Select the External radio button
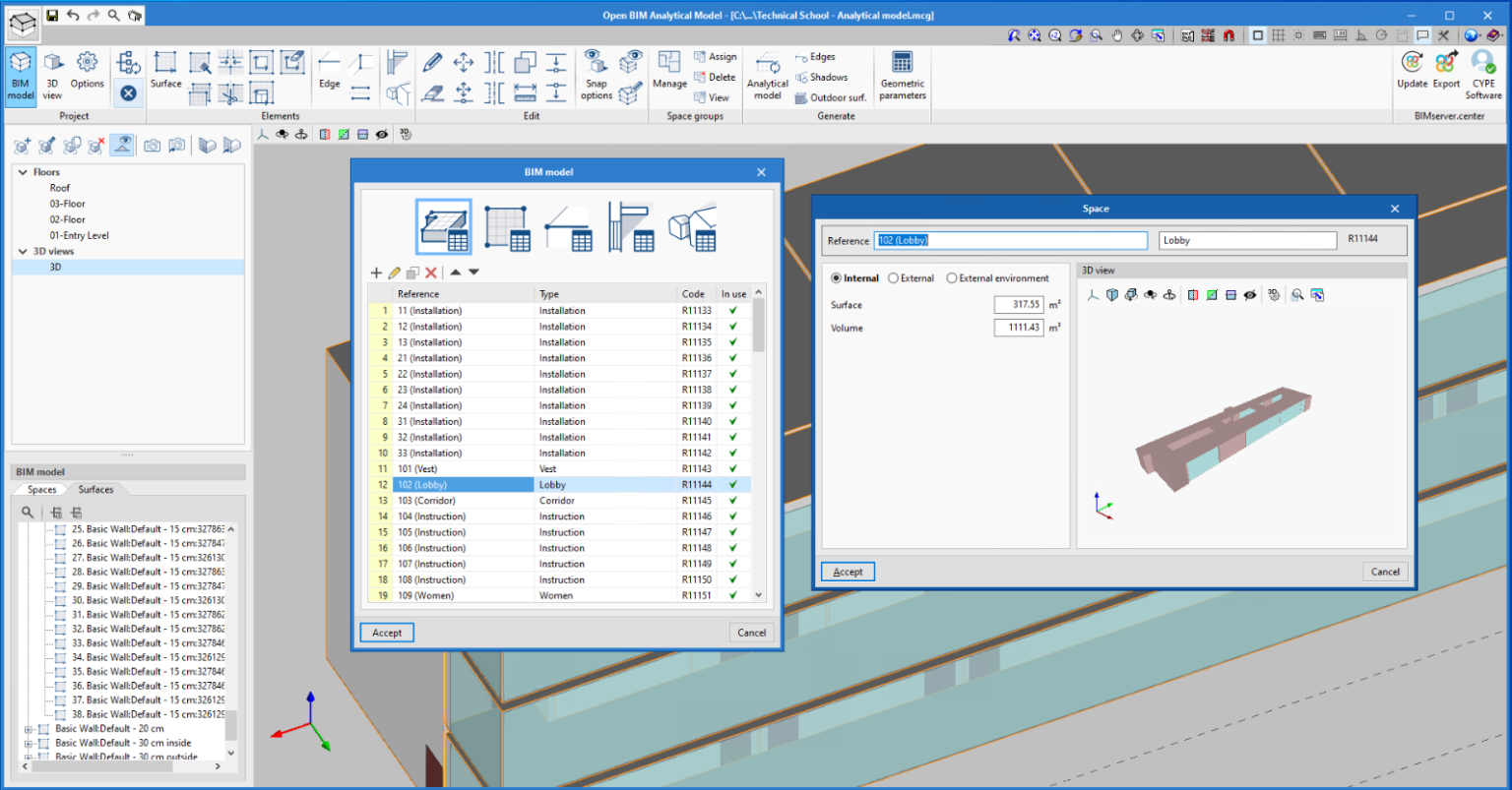The width and height of the screenshot is (1512, 790). pyautogui.click(x=894, y=278)
